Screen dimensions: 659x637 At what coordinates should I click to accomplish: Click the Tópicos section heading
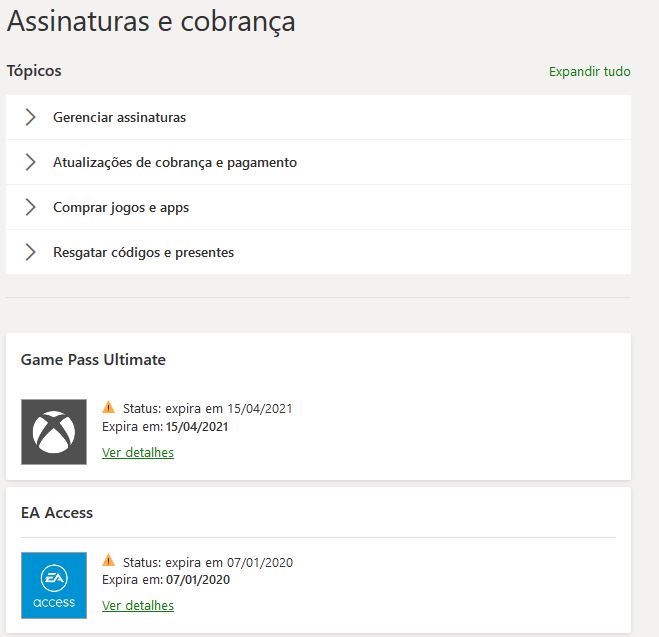pos(34,71)
